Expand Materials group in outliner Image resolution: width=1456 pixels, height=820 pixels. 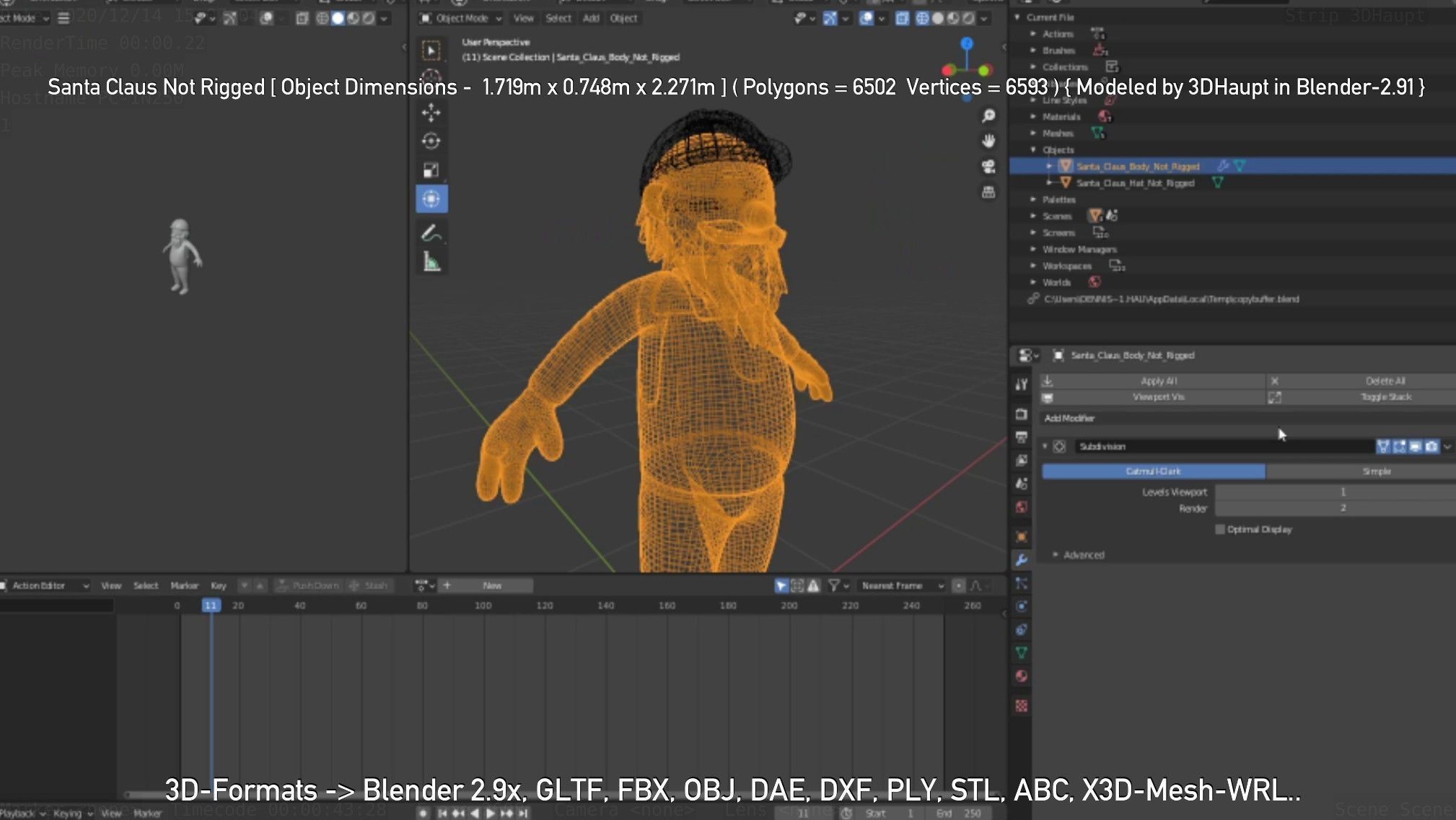[x=1033, y=116]
